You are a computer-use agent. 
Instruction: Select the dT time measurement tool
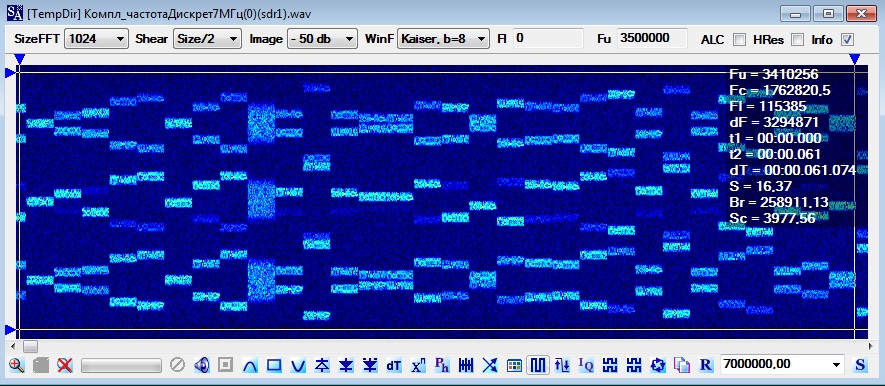coord(393,365)
